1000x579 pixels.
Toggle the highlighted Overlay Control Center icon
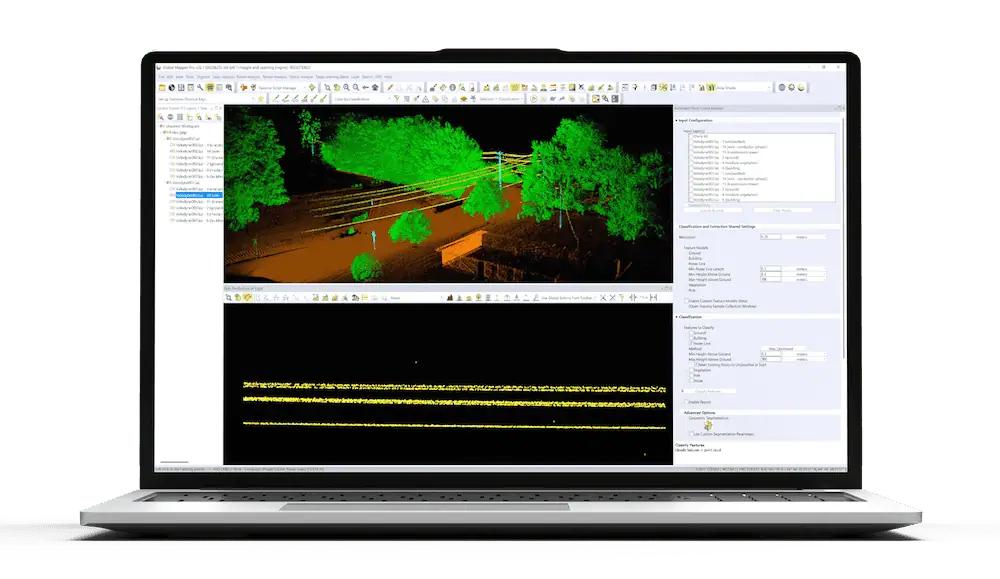[x=210, y=87]
